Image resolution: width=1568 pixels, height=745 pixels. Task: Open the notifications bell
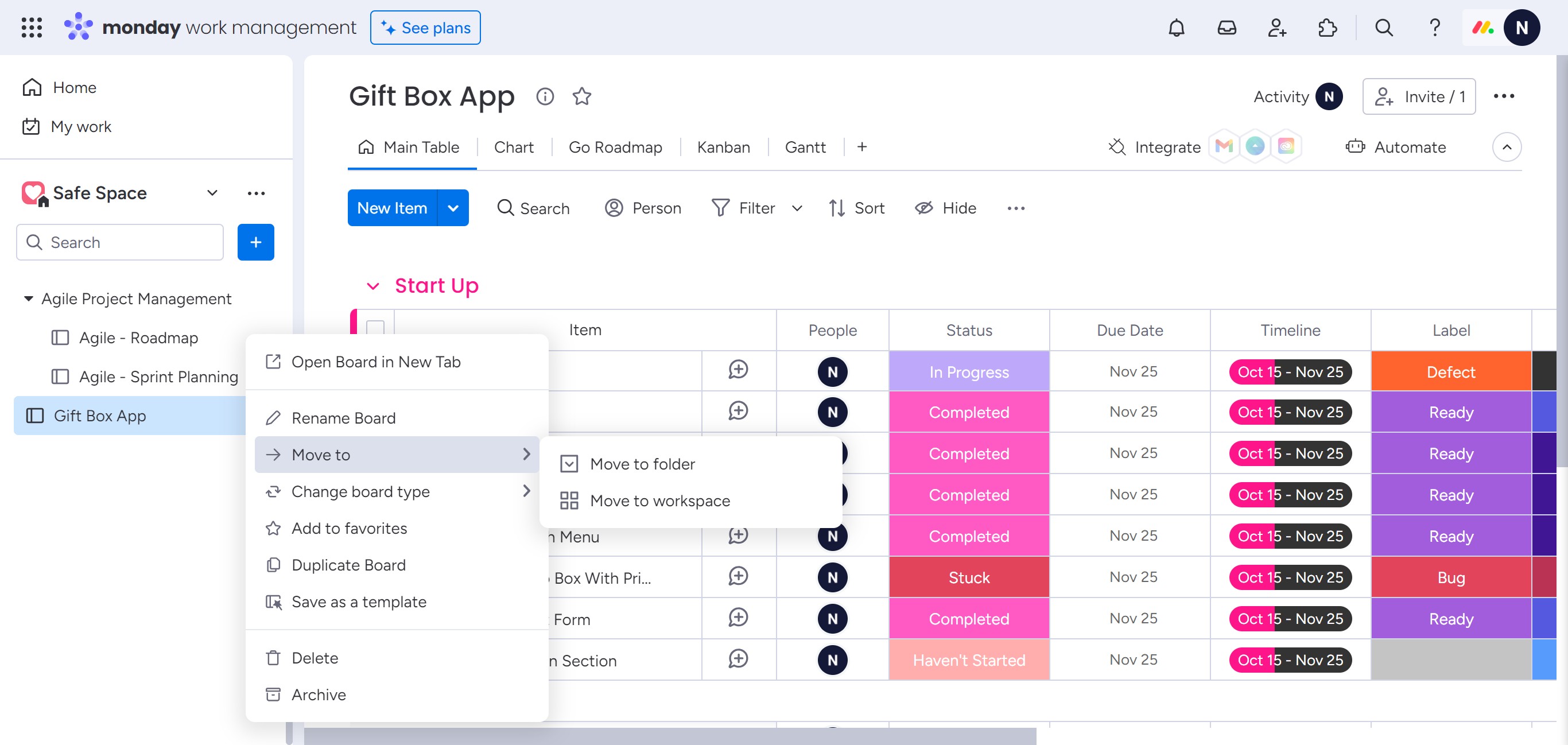pyautogui.click(x=1176, y=28)
